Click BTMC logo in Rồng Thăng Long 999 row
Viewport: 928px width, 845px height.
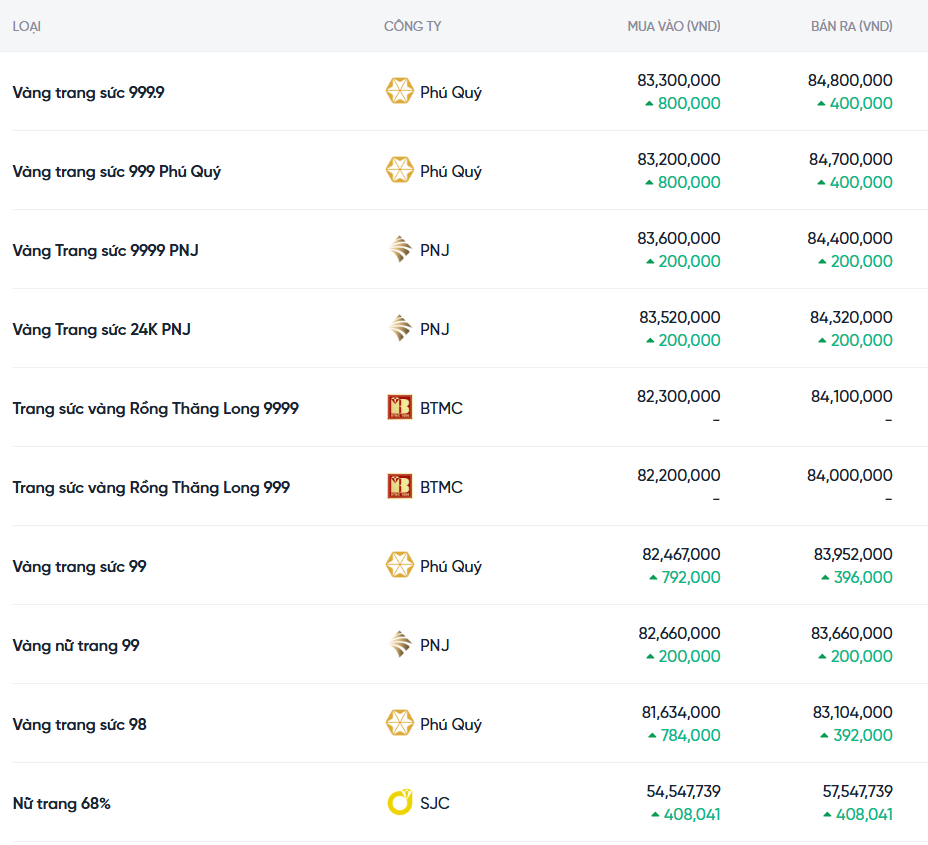399,486
